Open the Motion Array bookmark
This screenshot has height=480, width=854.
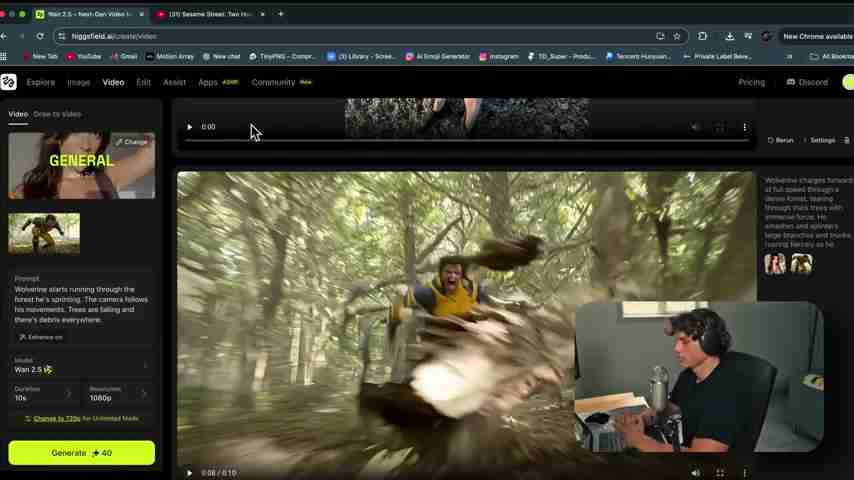tap(170, 56)
